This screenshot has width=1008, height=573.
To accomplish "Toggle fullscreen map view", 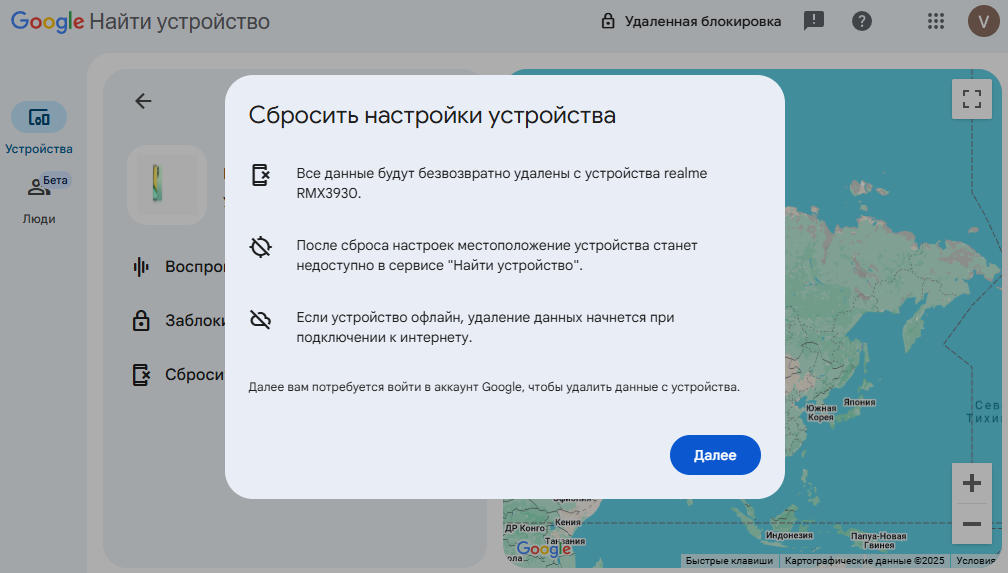I will [971, 99].
